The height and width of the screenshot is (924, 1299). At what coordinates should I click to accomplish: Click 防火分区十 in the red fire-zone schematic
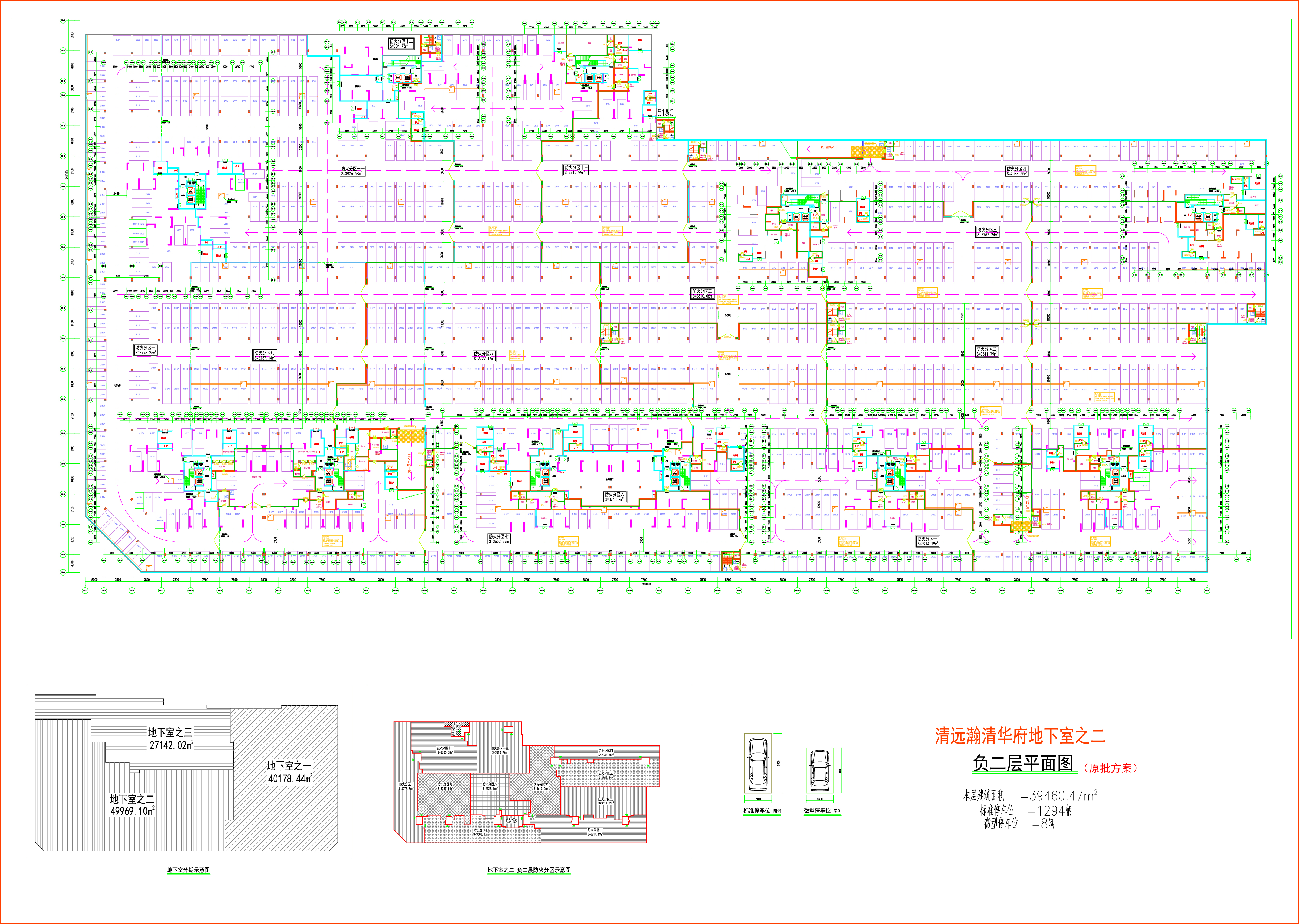406,786
